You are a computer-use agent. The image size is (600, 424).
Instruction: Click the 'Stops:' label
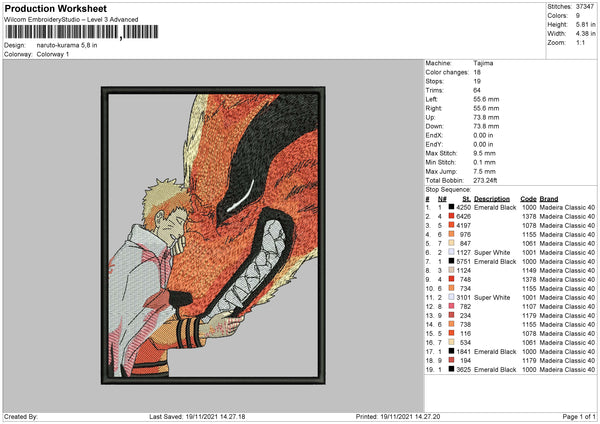click(x=435, y=82)
